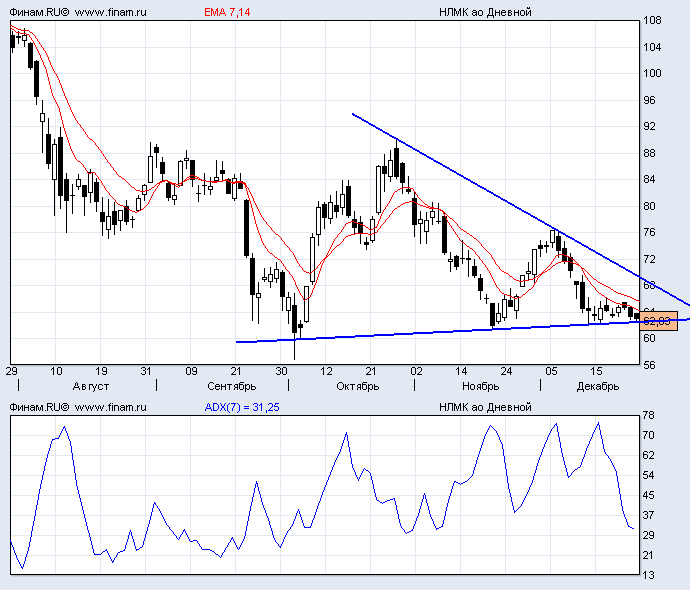Viewport: 690px width, 590px height.
Task: Click price axis value 96
Action: pos(650,100)
